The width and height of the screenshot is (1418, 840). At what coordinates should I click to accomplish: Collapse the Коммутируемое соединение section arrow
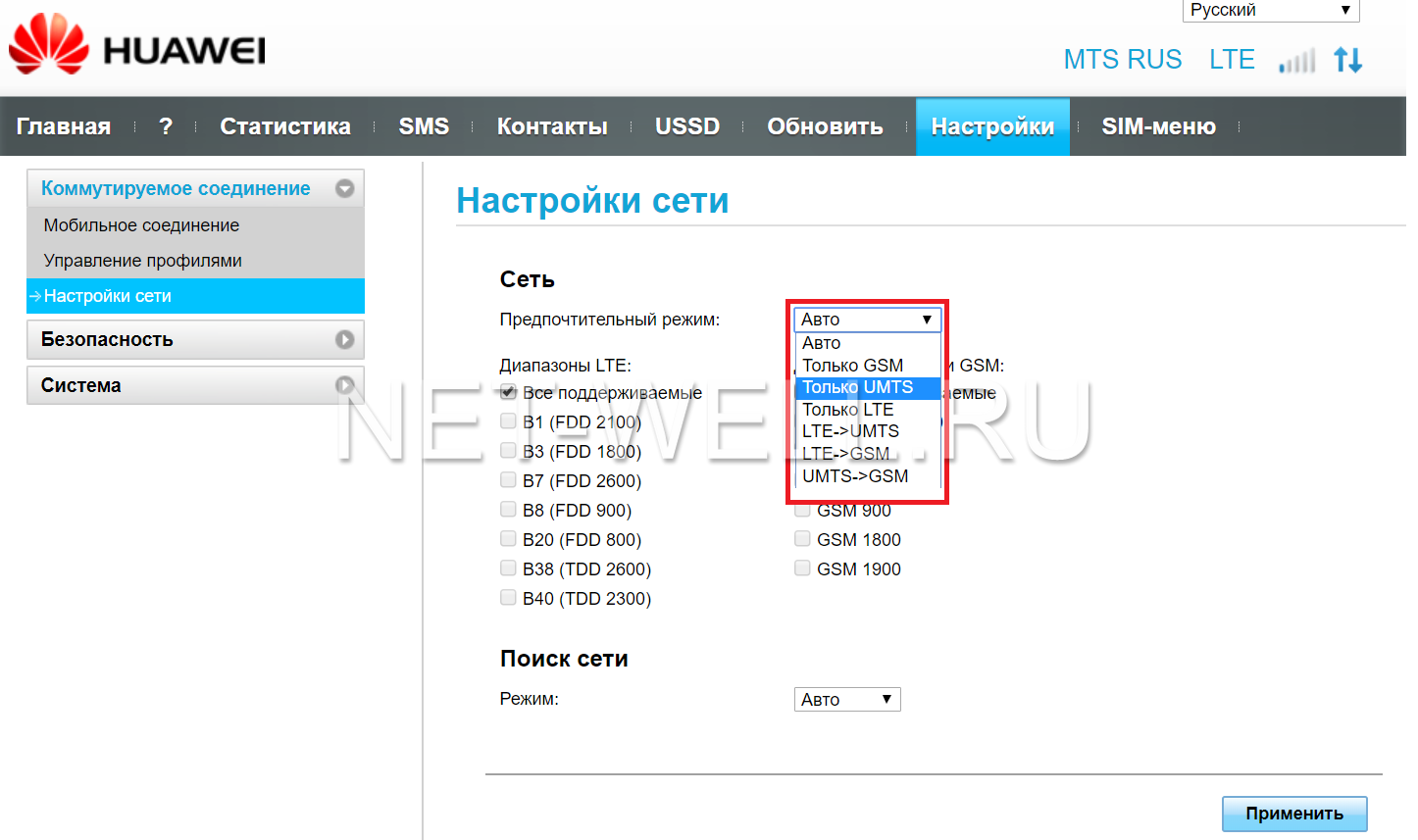click(x=344, y=188)
